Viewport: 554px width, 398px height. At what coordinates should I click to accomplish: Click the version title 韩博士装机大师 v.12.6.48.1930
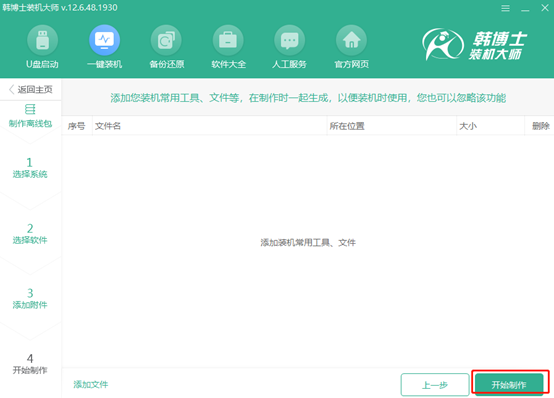(60, 7)
